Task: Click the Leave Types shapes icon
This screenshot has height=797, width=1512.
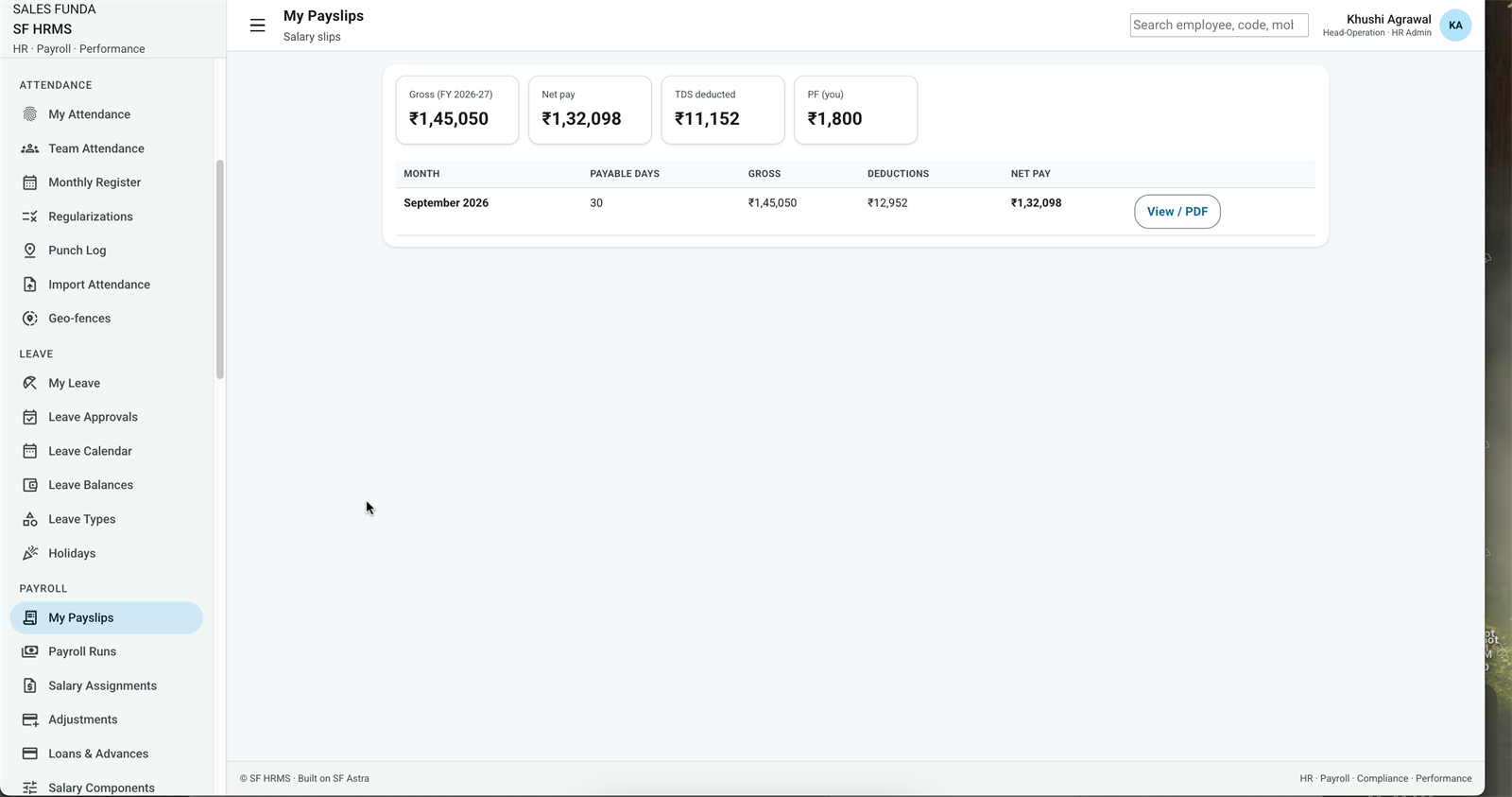Action: pyautogui.click(x=30, y=519)
